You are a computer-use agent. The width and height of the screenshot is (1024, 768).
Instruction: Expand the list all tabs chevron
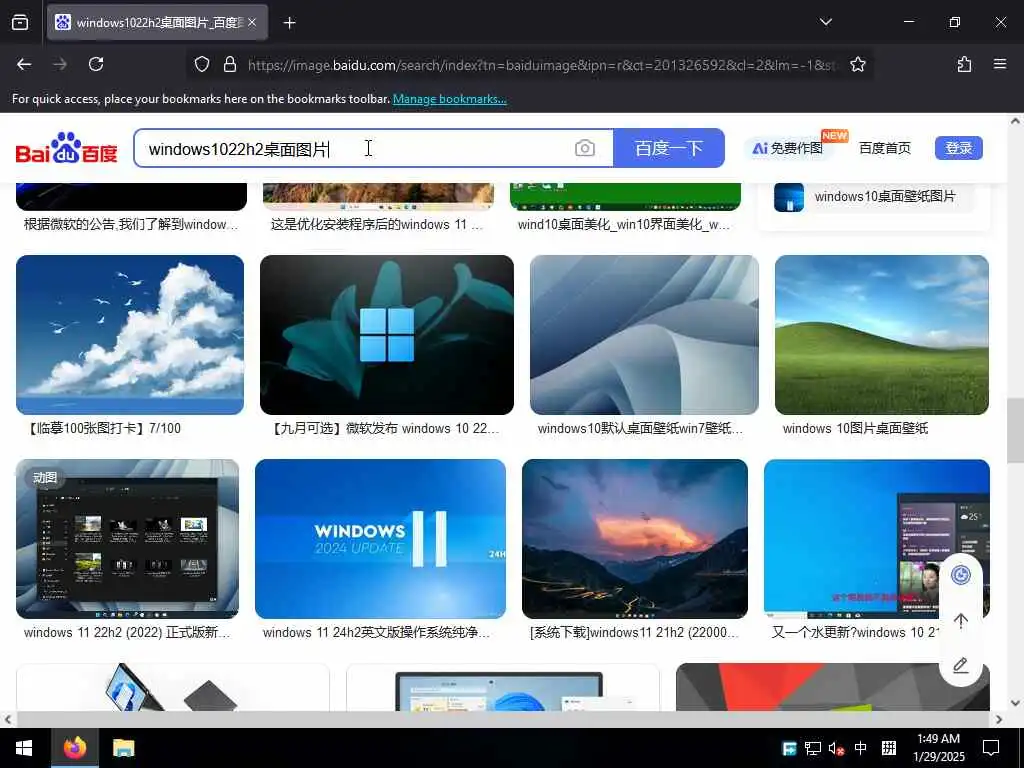tap(825, 22)
